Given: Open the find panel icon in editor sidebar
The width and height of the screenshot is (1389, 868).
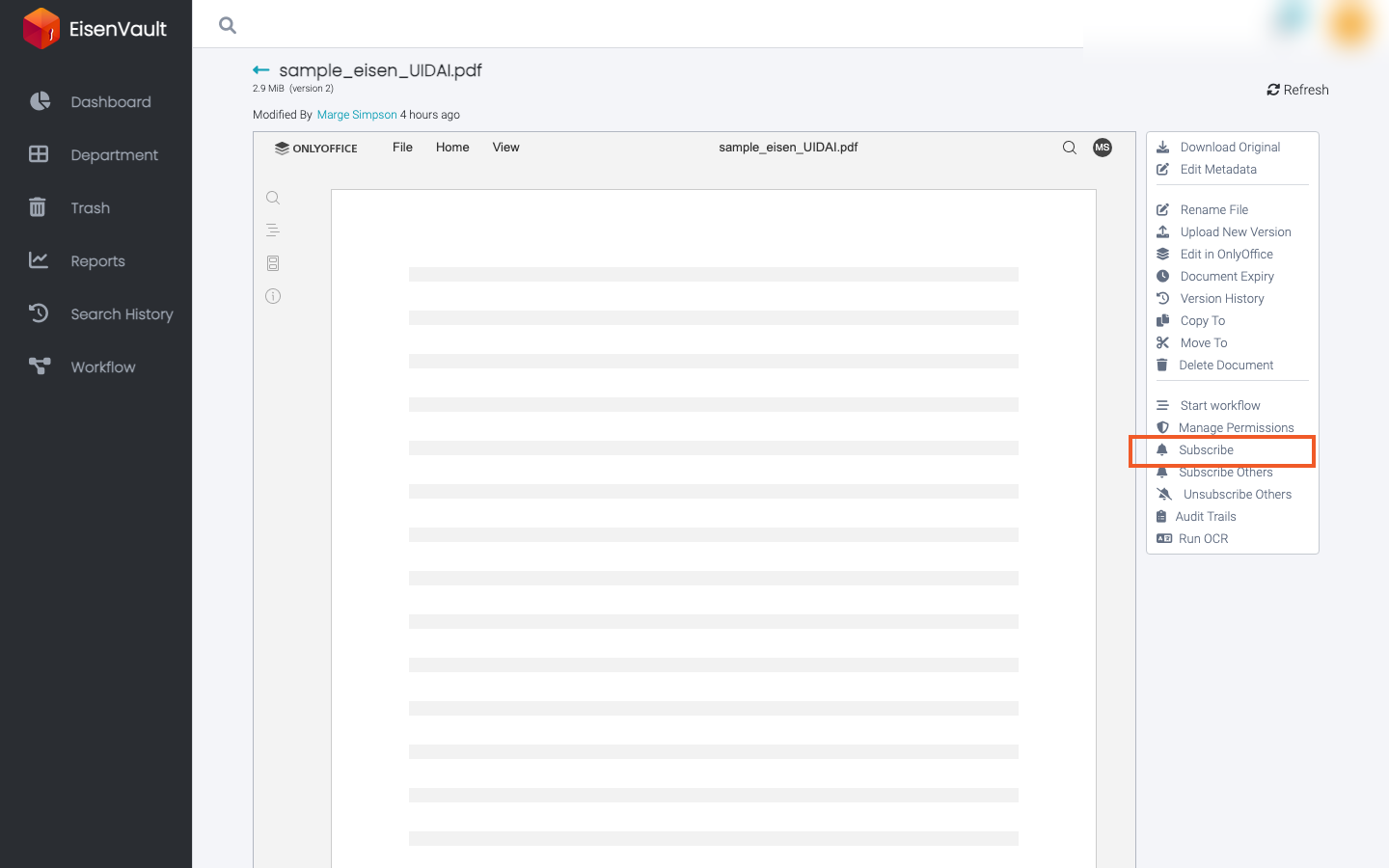Looking at the screenshot, I should pos(273,198).
